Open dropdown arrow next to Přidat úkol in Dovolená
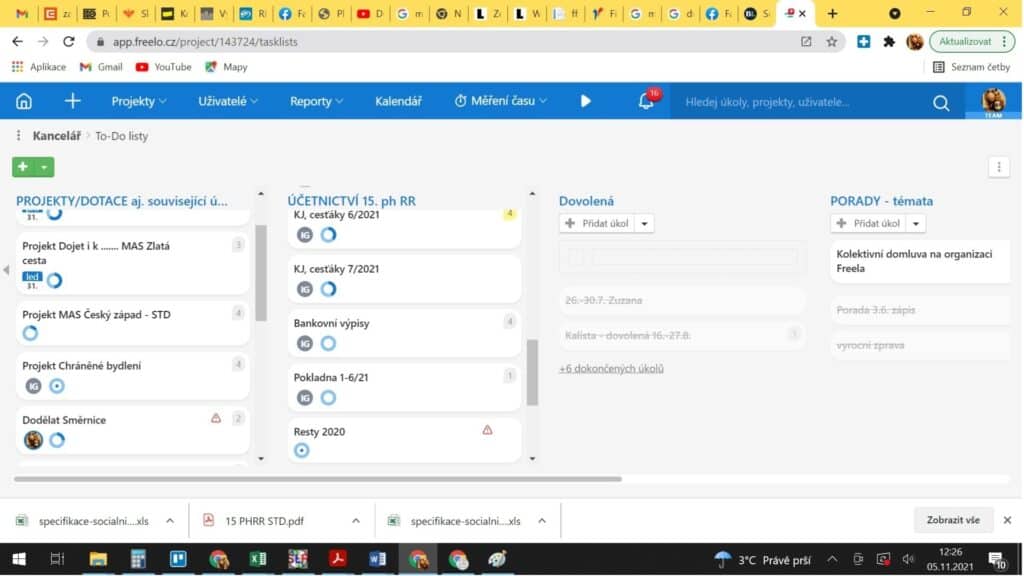Viewport: 1024px width, 576px height. click(x=645, y=223)
